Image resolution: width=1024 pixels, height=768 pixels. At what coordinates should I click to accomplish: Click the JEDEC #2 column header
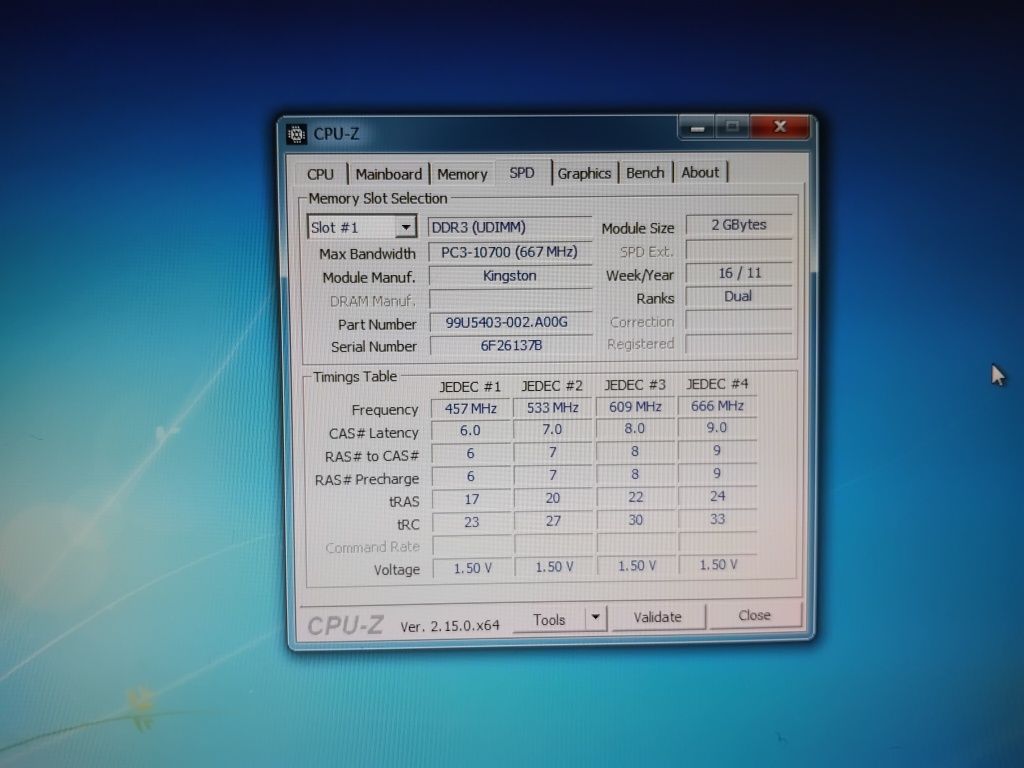click(x=552, y=386)
